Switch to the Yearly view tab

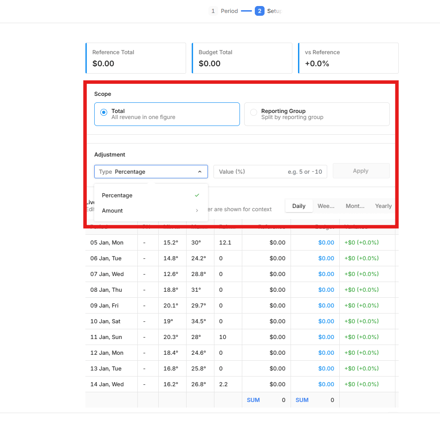click(383, 206)
